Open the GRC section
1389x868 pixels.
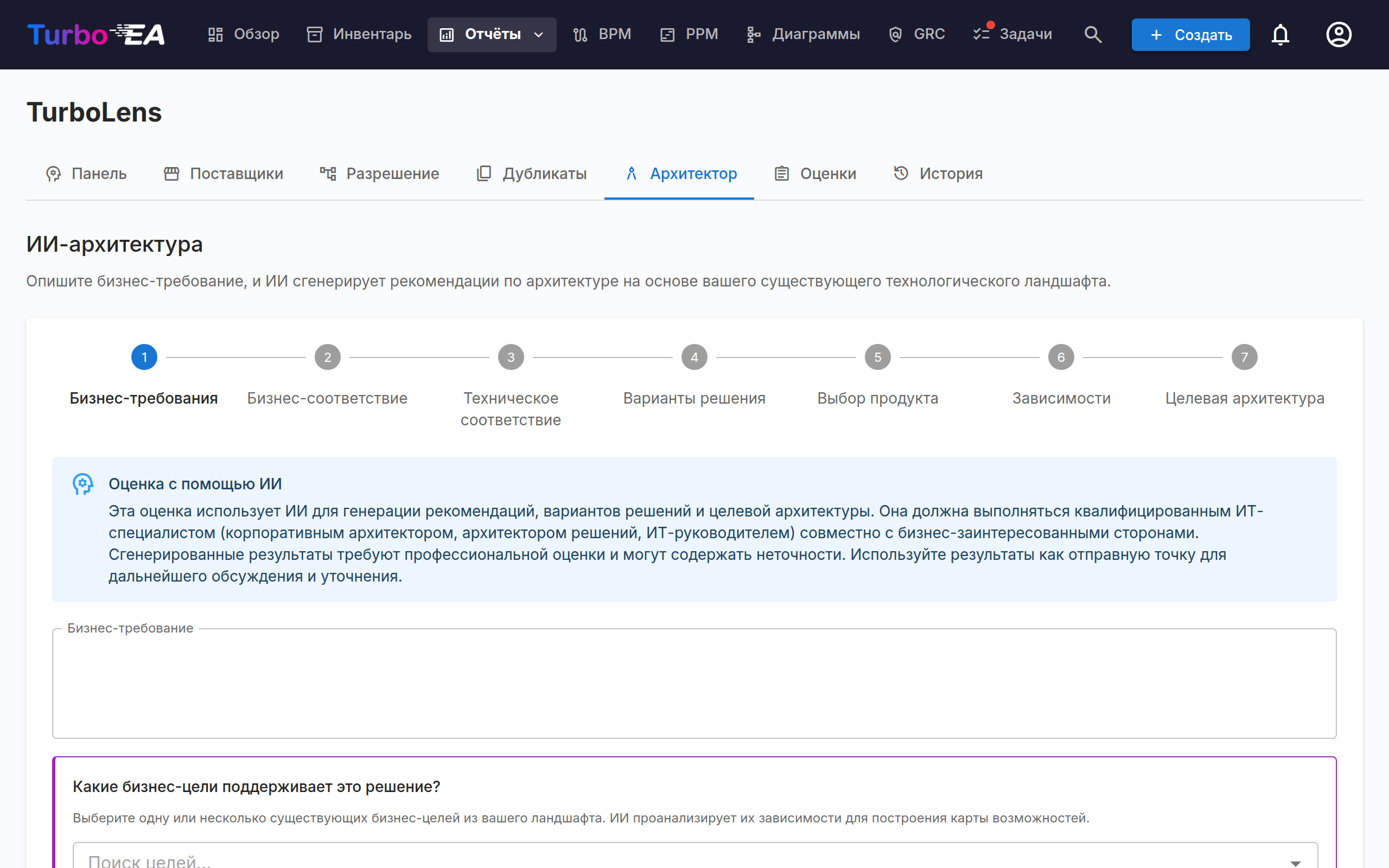point(916,34)
